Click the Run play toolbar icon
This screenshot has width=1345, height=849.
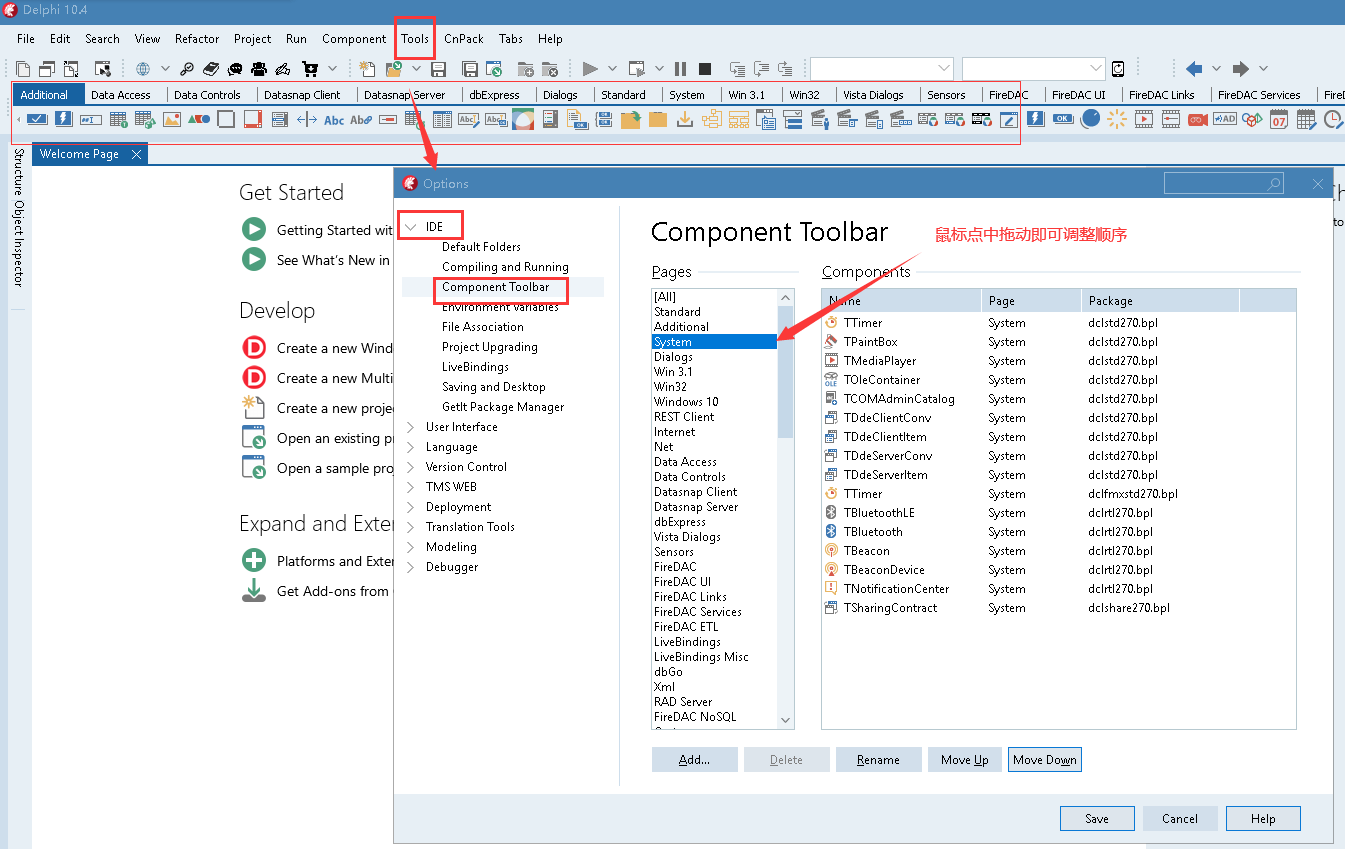tap(590, 69)
